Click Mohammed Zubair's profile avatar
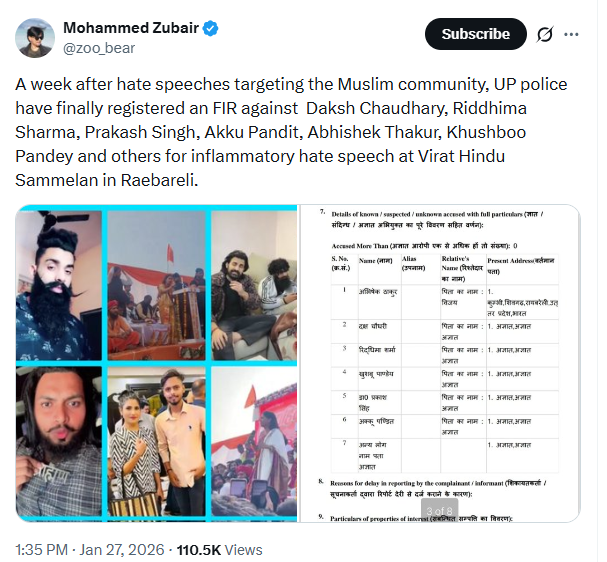The width and height of the screenshot is (607, 562). 37,37
